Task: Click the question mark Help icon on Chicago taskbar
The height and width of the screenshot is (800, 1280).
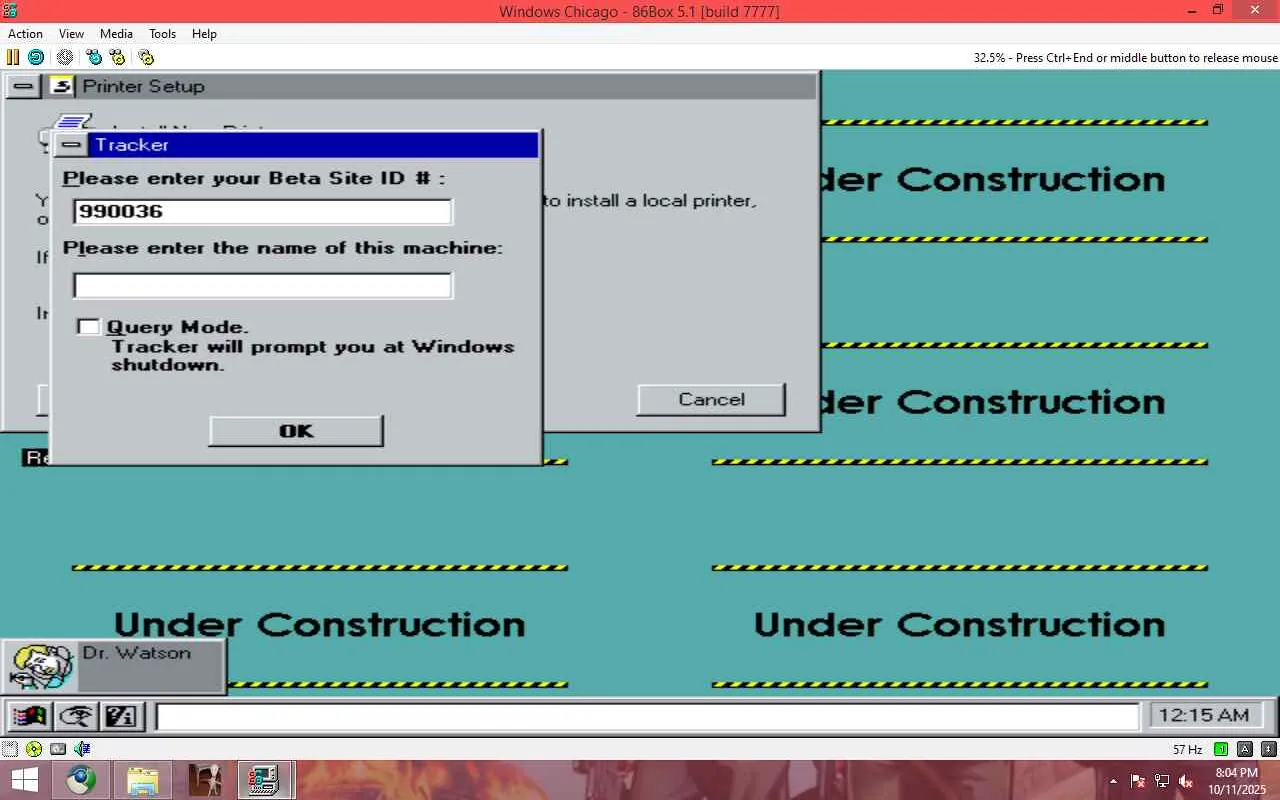Action: (123, 716)
